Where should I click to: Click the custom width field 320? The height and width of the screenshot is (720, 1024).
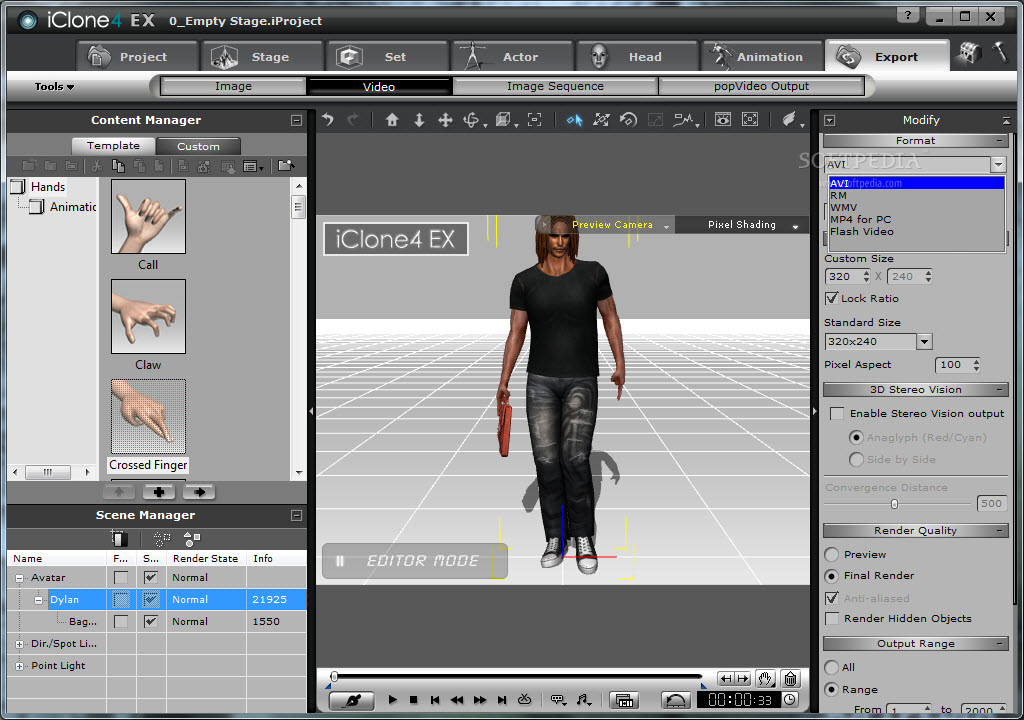click(x=843, y=276)
